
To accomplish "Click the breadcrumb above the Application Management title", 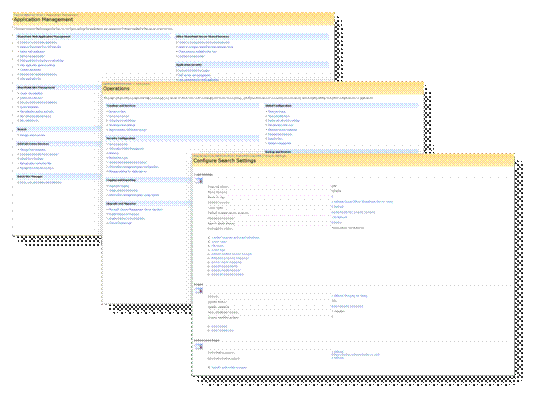I will (46, 14).
